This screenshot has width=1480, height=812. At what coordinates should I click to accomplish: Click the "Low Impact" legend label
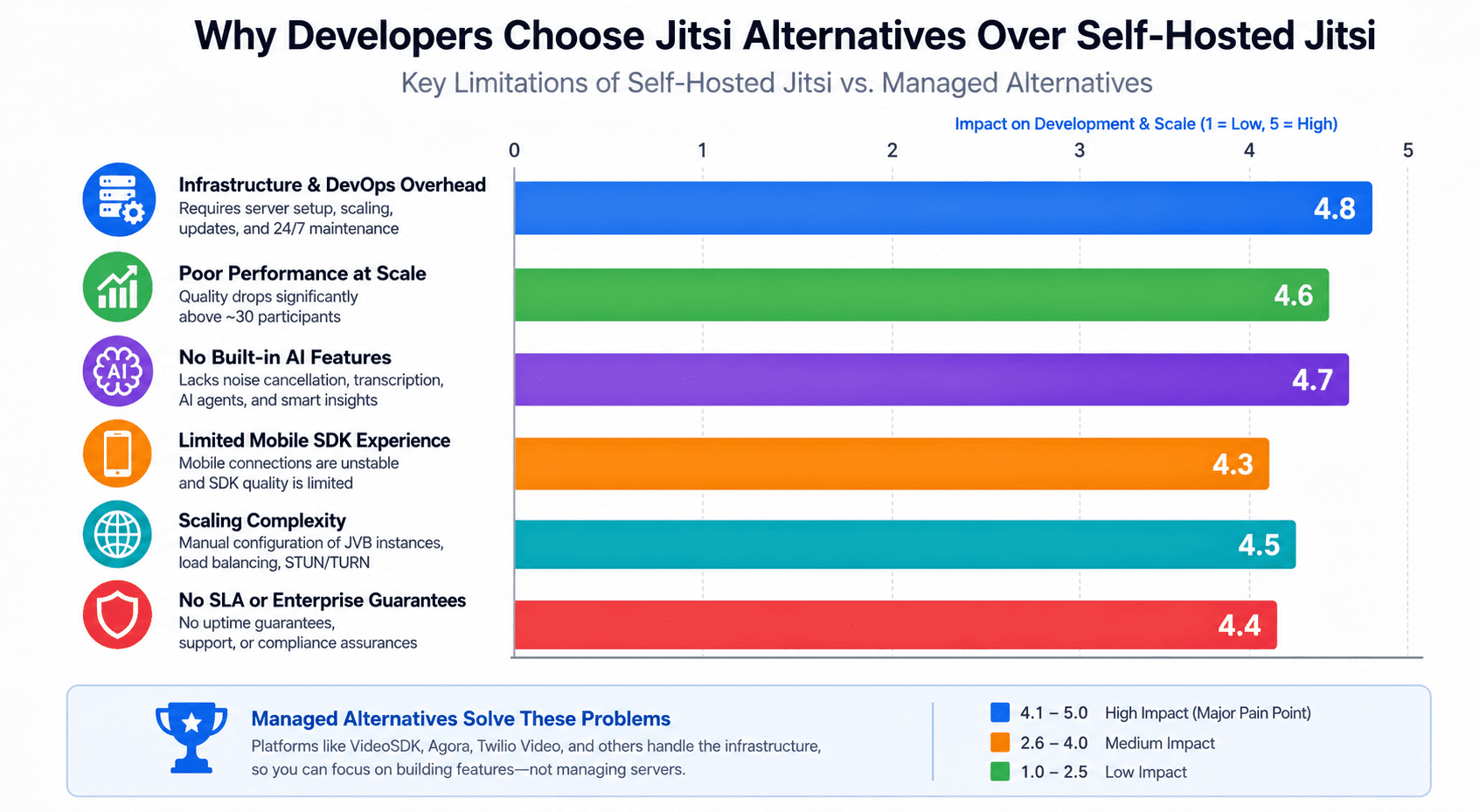pos(1146,772)
